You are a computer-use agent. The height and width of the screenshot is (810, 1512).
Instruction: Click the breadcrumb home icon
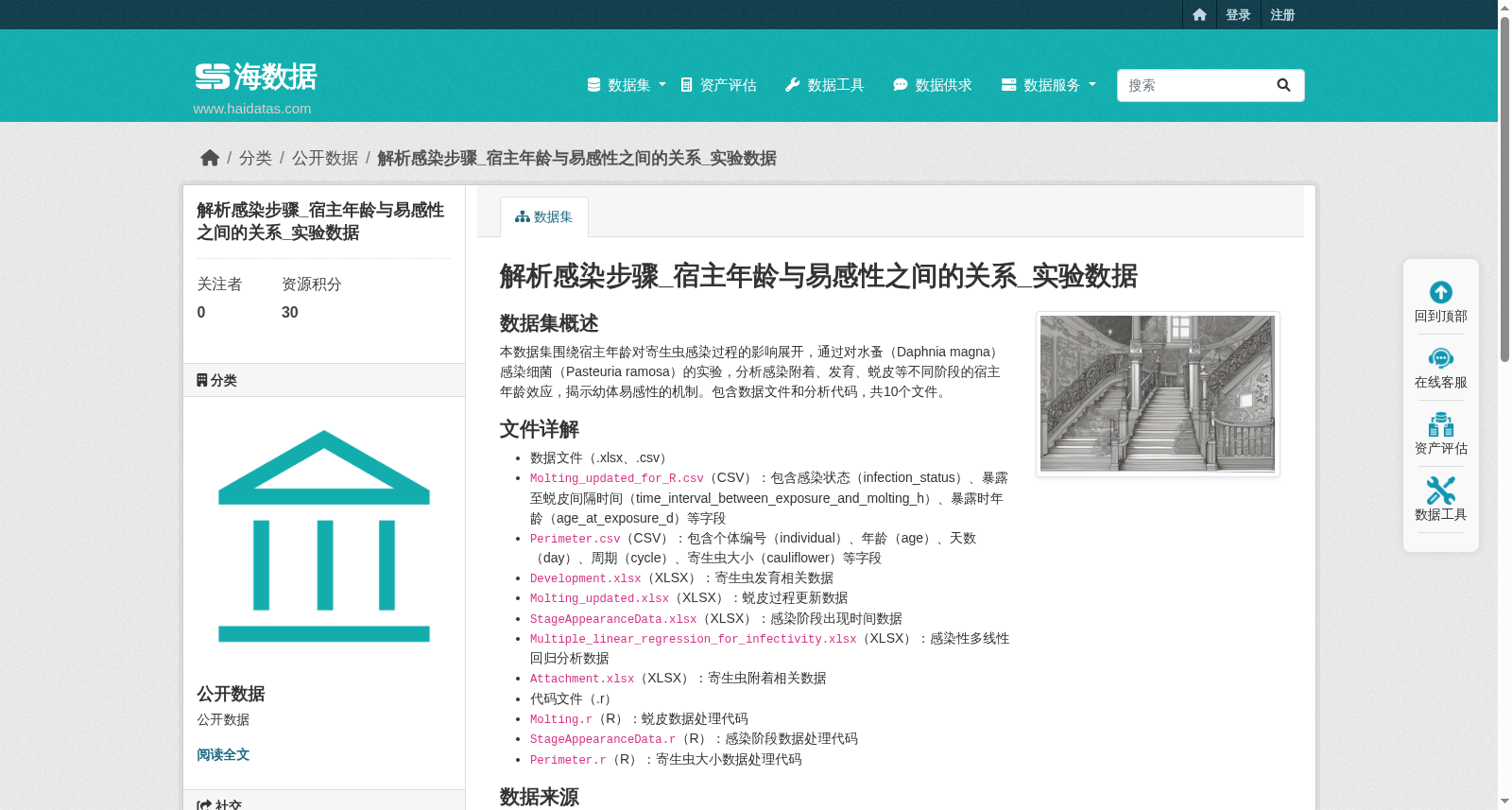coord(210,158)
